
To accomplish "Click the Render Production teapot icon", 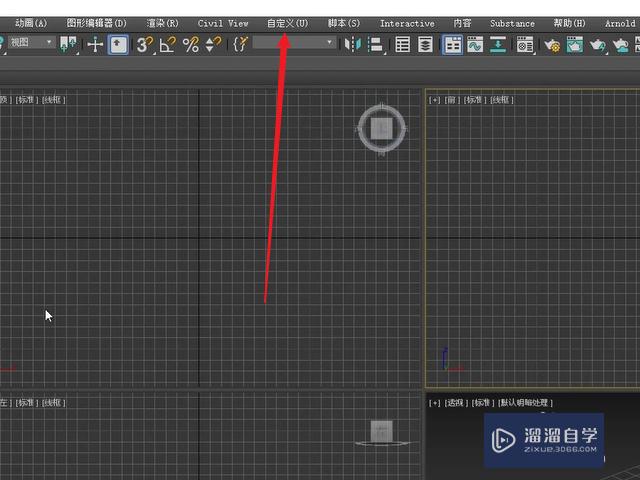I will pyautogui.click(x=598, y=45).
